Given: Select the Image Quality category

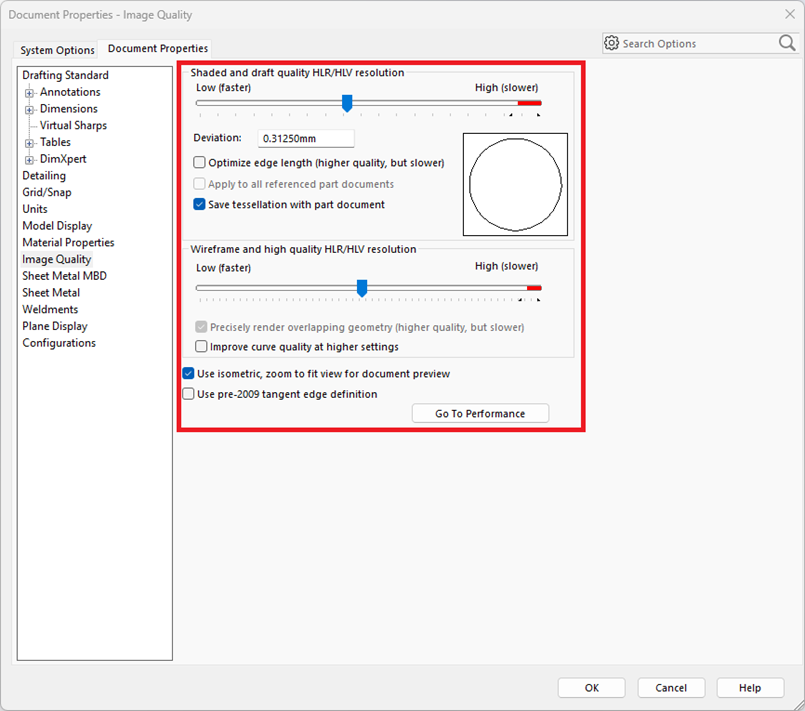Looking at the screenshot, I should click(56, 259).
